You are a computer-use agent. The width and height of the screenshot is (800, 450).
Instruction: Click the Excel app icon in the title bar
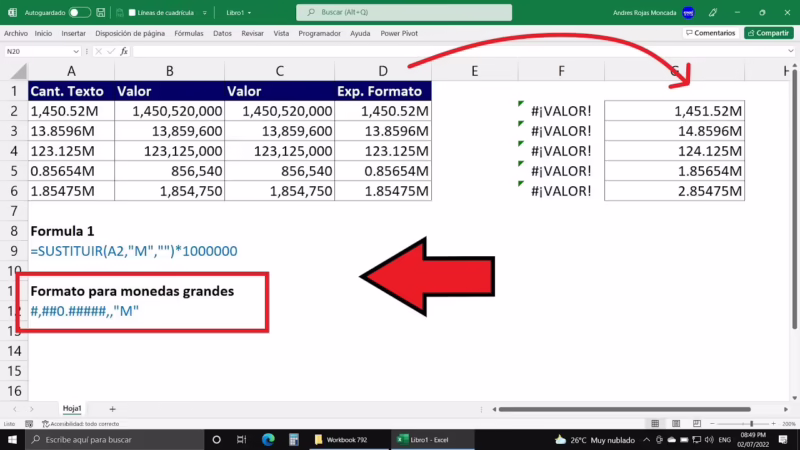[x=12, y=12]
